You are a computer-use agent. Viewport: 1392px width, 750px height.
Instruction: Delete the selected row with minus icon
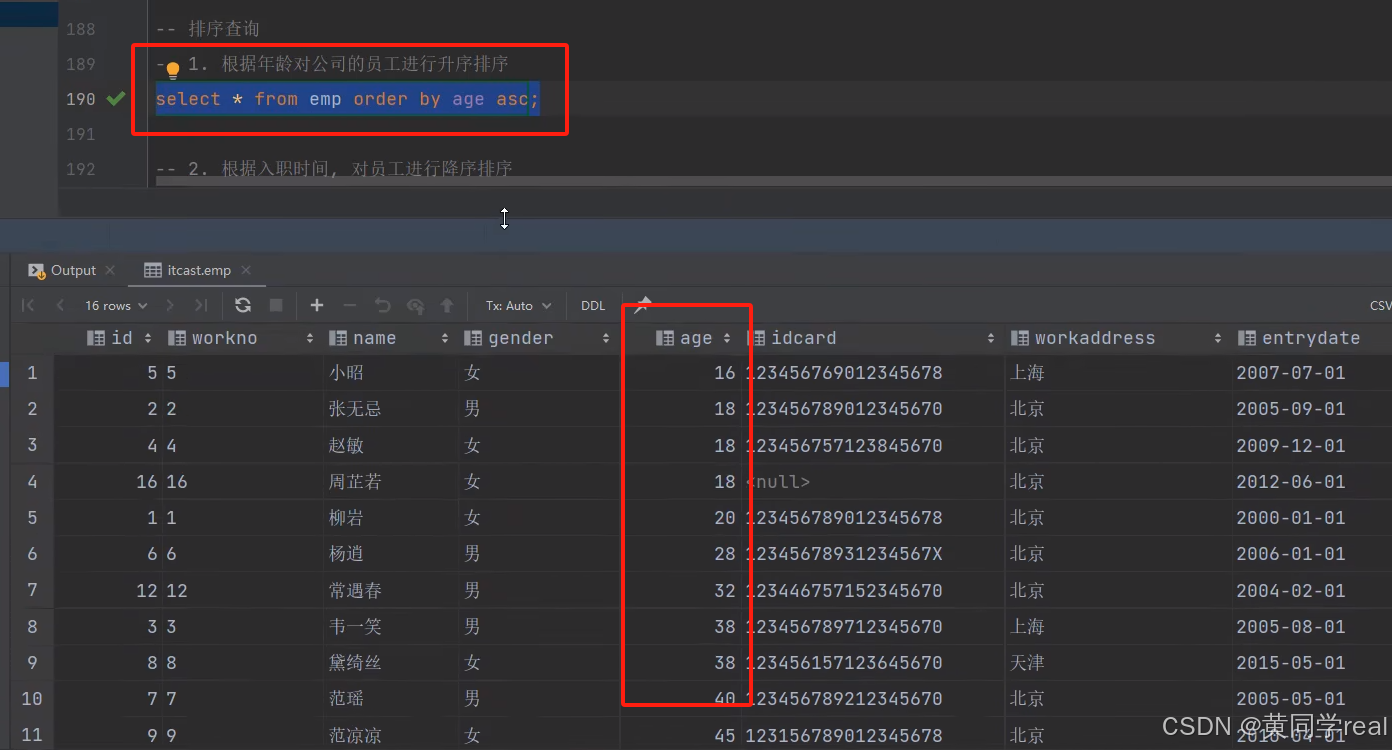[x=349, y=305]
